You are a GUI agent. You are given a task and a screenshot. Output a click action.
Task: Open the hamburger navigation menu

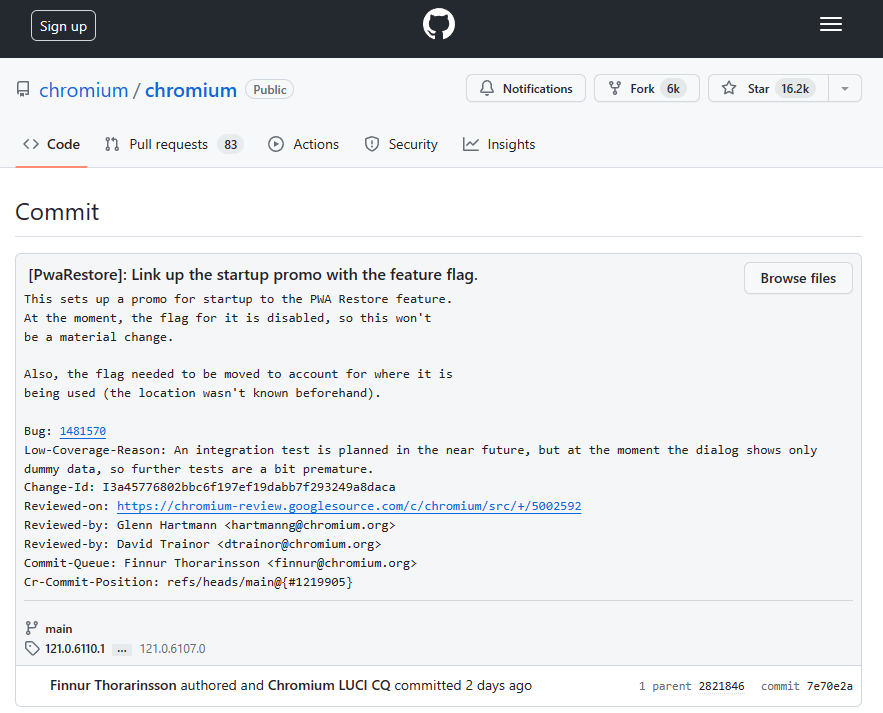(x=831, y=25)
